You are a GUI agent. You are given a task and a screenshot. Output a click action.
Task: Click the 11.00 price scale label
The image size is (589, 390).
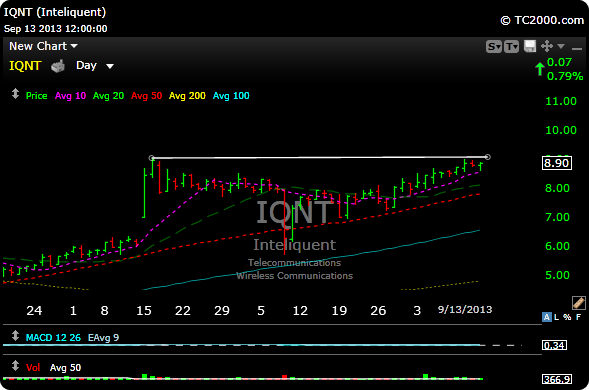[x=560, y=101]
